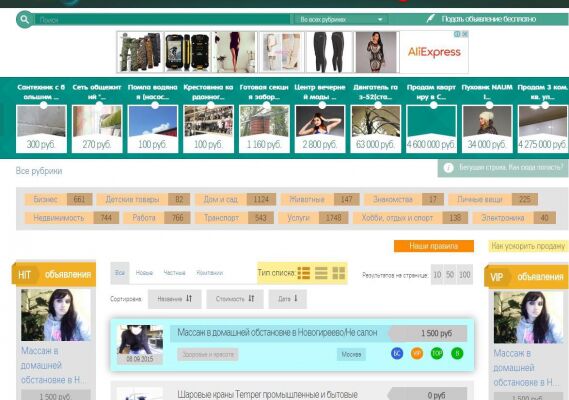Click the green TOP badge icon
This screenshot has height=400, width=569.
pos(437,353)
